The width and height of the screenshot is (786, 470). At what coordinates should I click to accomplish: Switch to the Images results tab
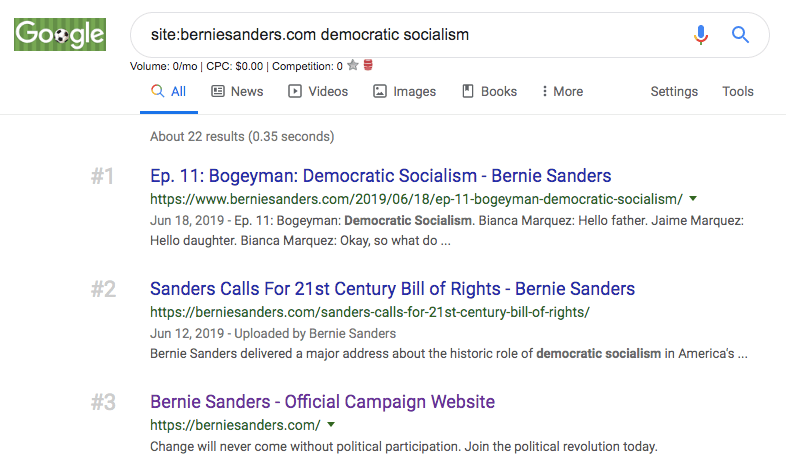404,91
